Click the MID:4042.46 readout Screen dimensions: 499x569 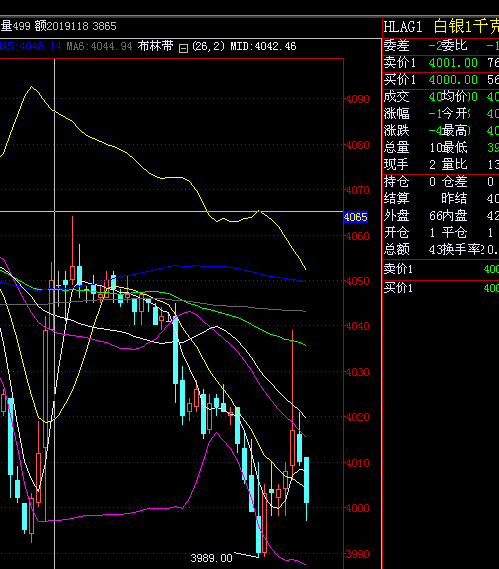point(263,46)
